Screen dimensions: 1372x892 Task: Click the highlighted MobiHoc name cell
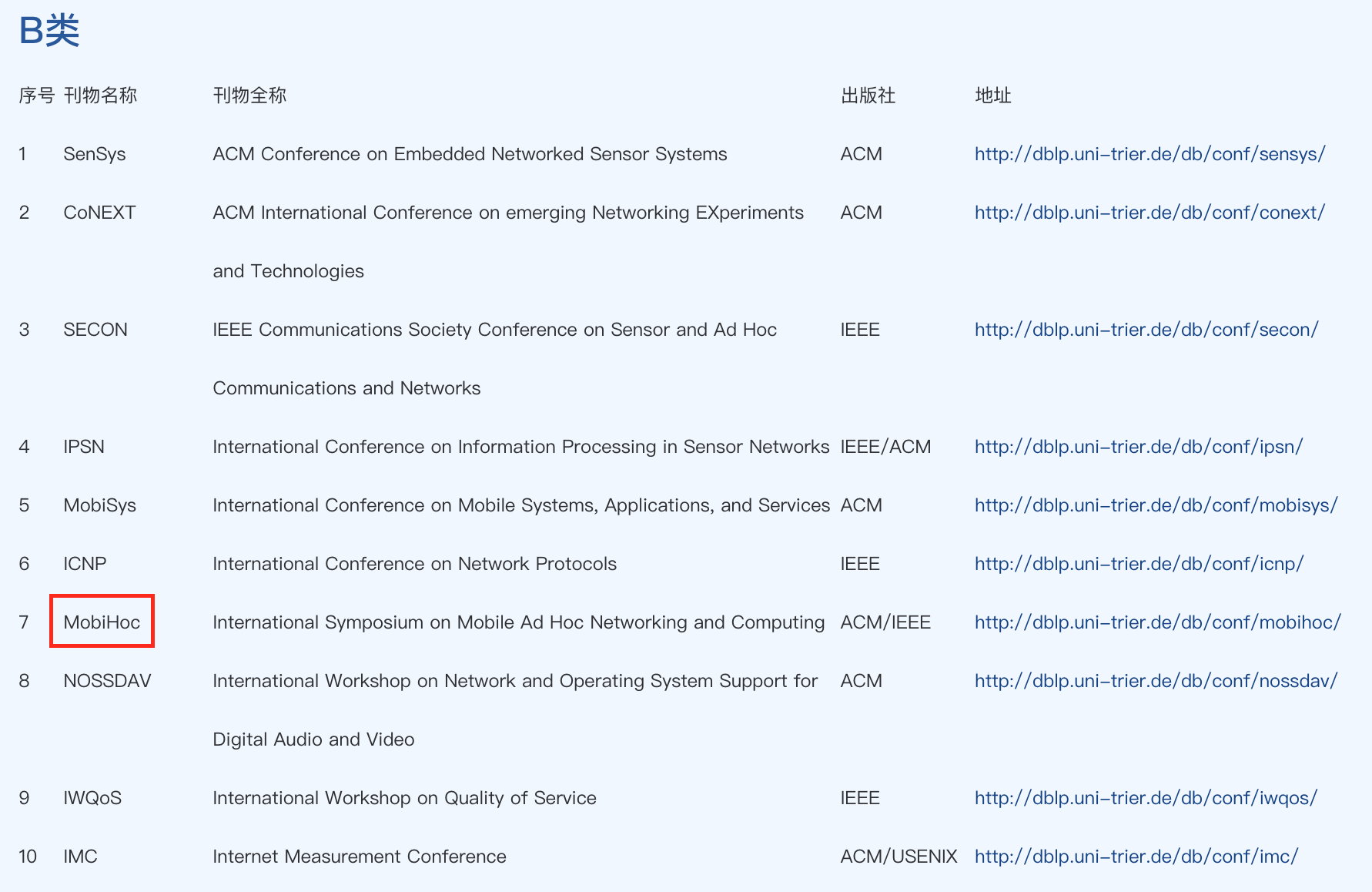pyautogui.click(x=102, y=622)
